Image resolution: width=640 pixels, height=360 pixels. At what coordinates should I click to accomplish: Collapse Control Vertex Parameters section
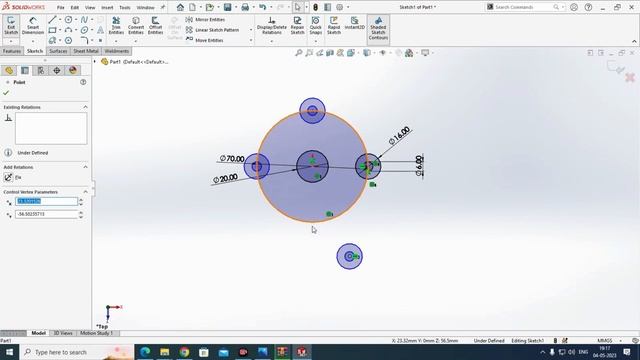[x=85, y=192]
